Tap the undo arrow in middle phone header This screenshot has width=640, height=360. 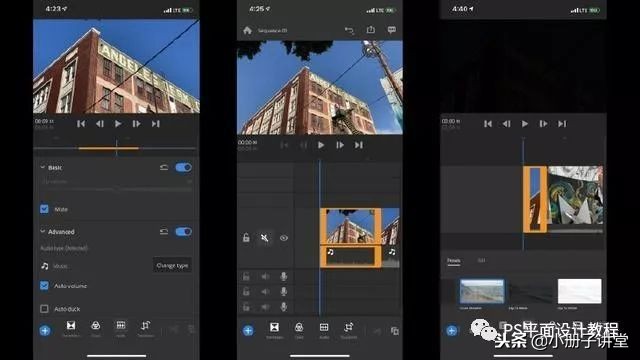click(349, 30)
